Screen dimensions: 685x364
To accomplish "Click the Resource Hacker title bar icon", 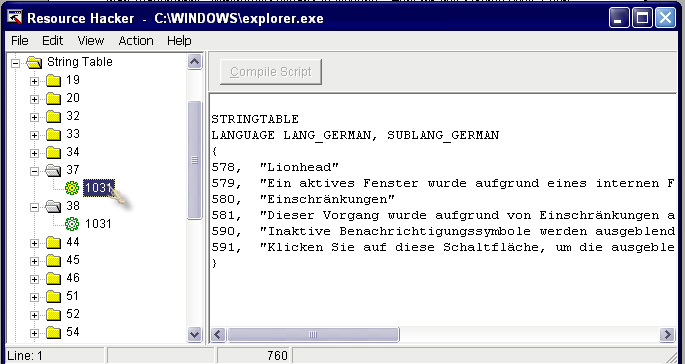I will tap(14, 17).
